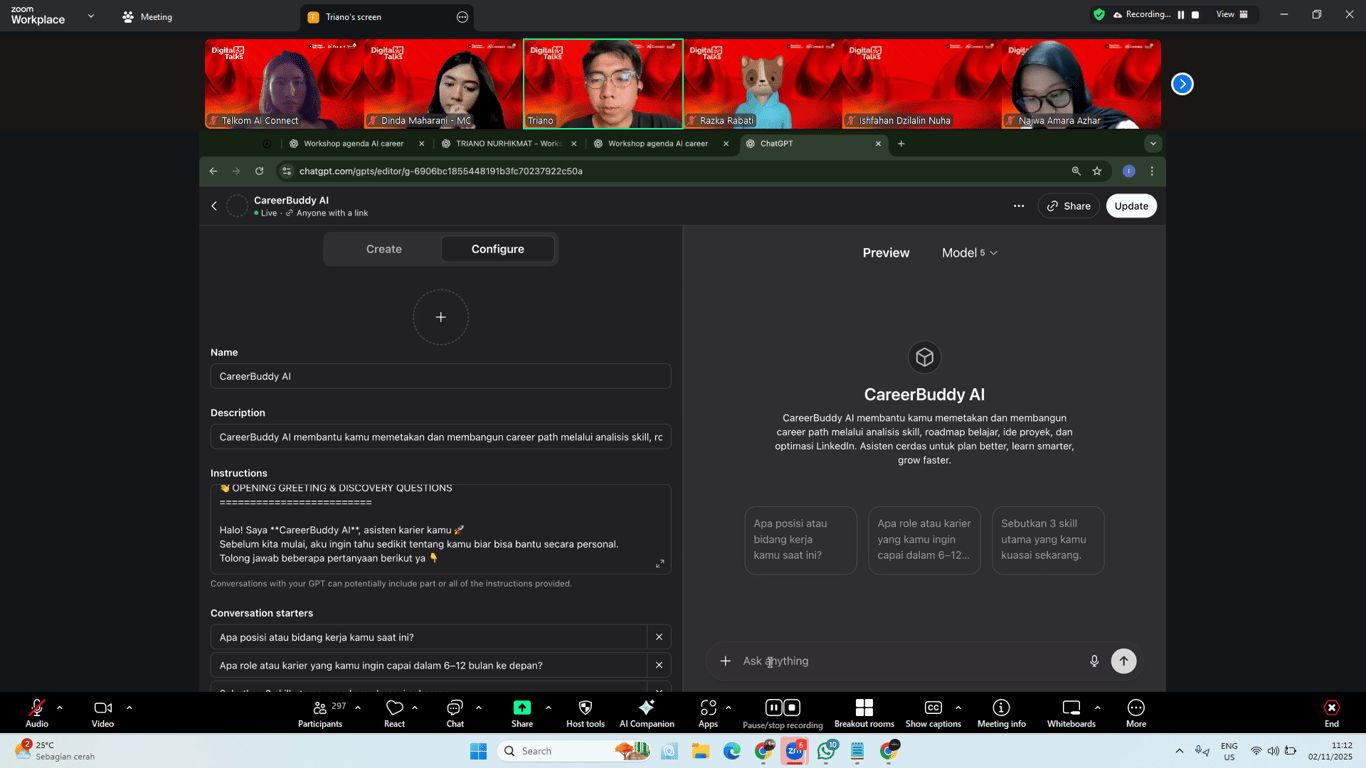The image size is (1366, 768).
Task: Click Share next to Update
Action: coord(1068,205)
